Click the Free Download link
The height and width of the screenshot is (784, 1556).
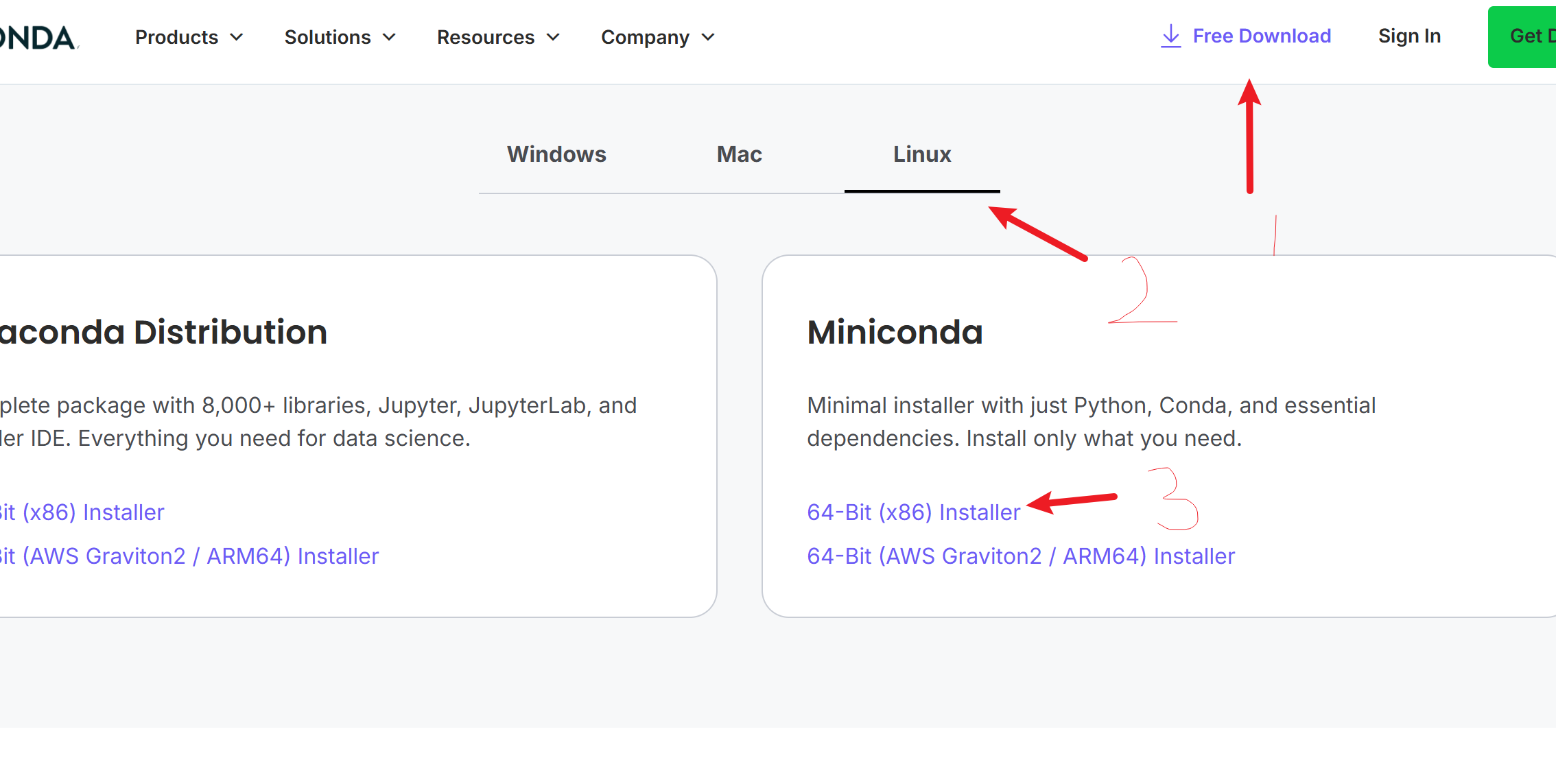(1261, 36)
